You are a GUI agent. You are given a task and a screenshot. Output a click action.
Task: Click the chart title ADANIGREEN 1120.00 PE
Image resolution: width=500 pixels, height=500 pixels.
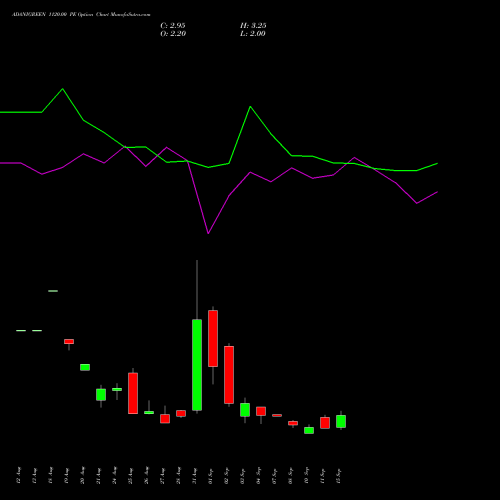44,15
